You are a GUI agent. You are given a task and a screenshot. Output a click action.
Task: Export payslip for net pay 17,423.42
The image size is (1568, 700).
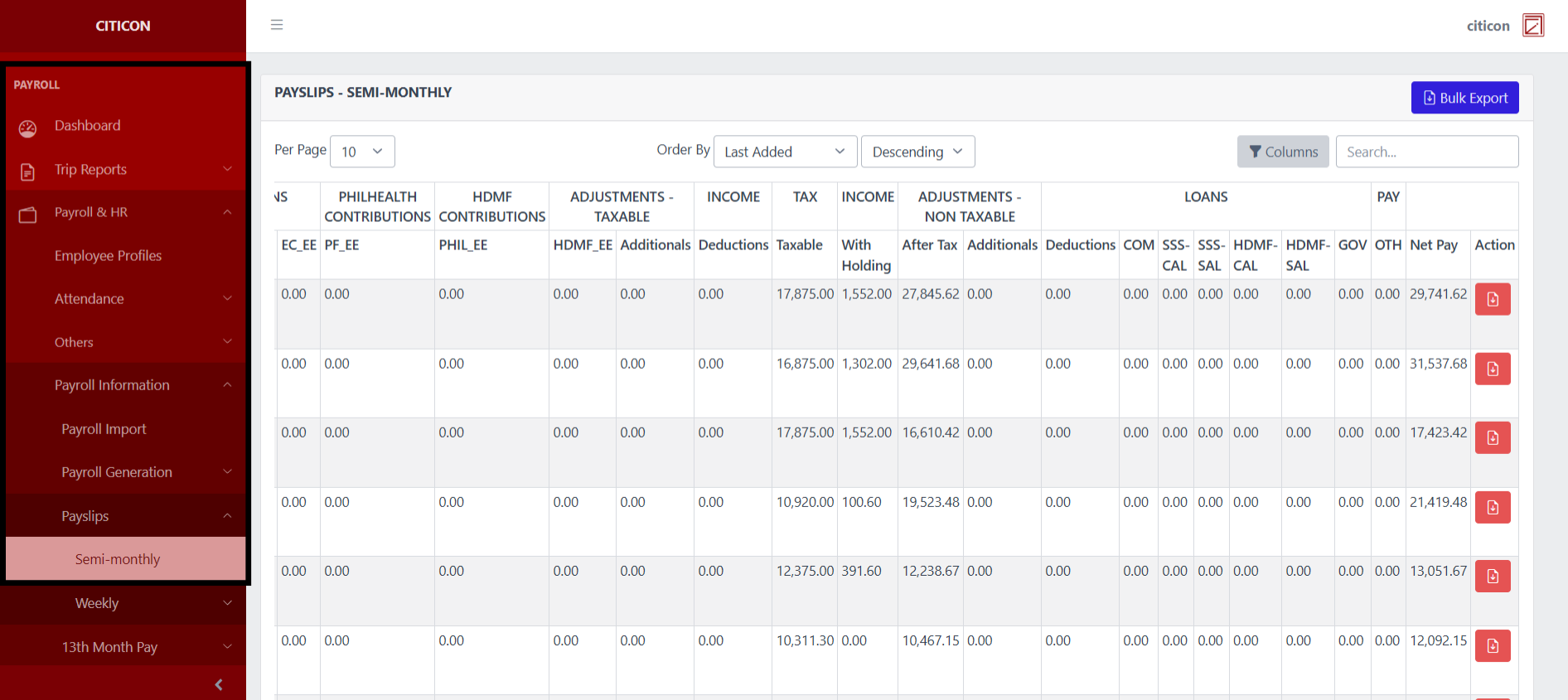tap(1493, 437)
